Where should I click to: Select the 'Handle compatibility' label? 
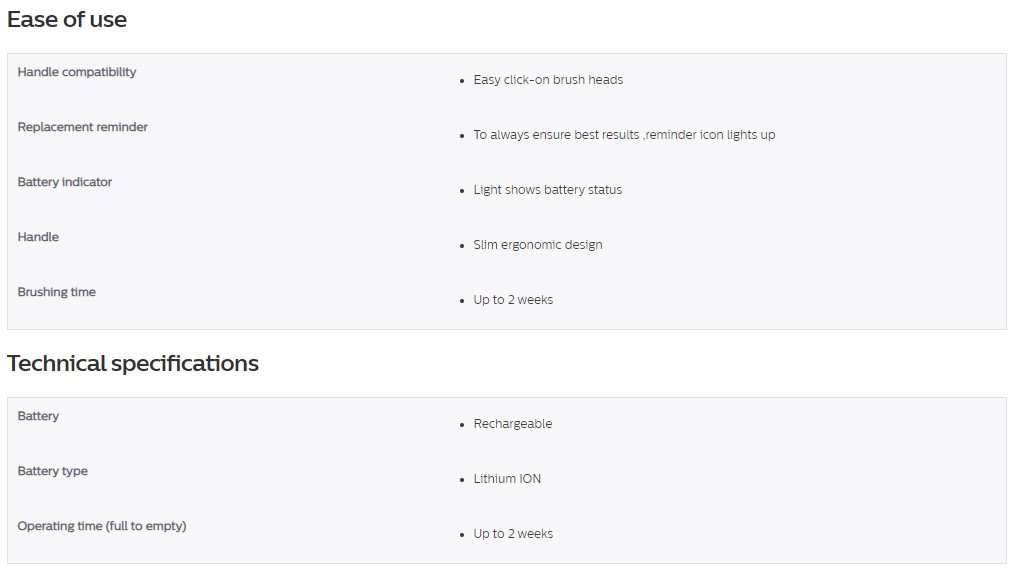[x=76, y=72]
